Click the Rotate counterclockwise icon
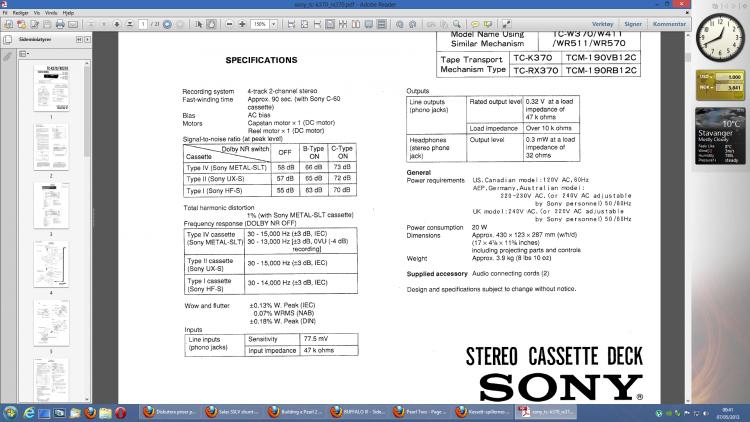This screenshot has height=422, width=750. (399, 24)
